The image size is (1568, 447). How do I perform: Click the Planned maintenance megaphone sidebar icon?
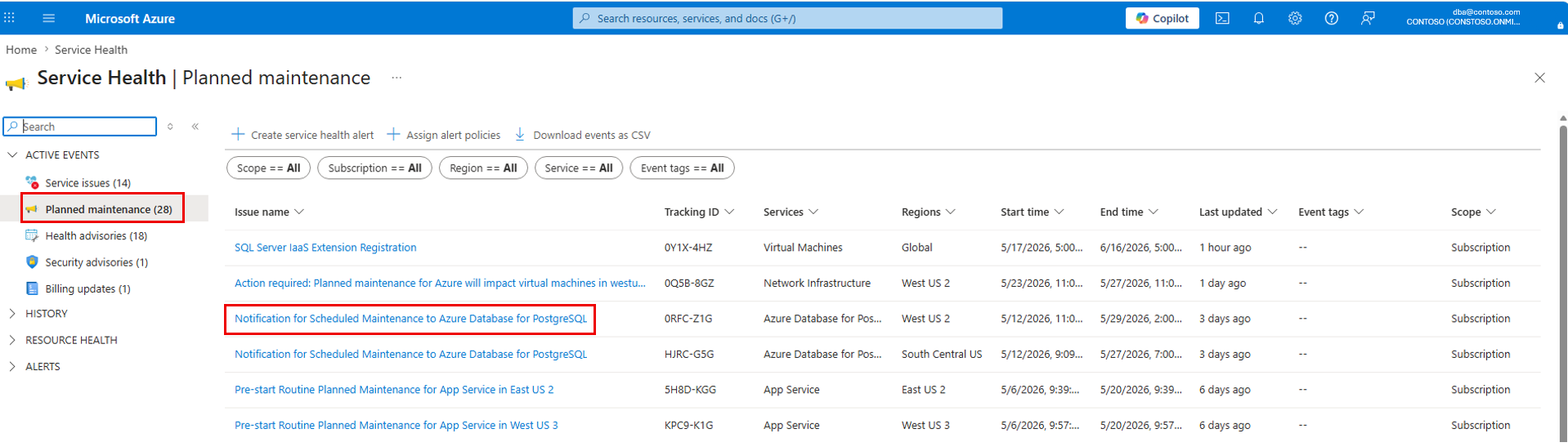pyautogui.click(x=32, y=209)
